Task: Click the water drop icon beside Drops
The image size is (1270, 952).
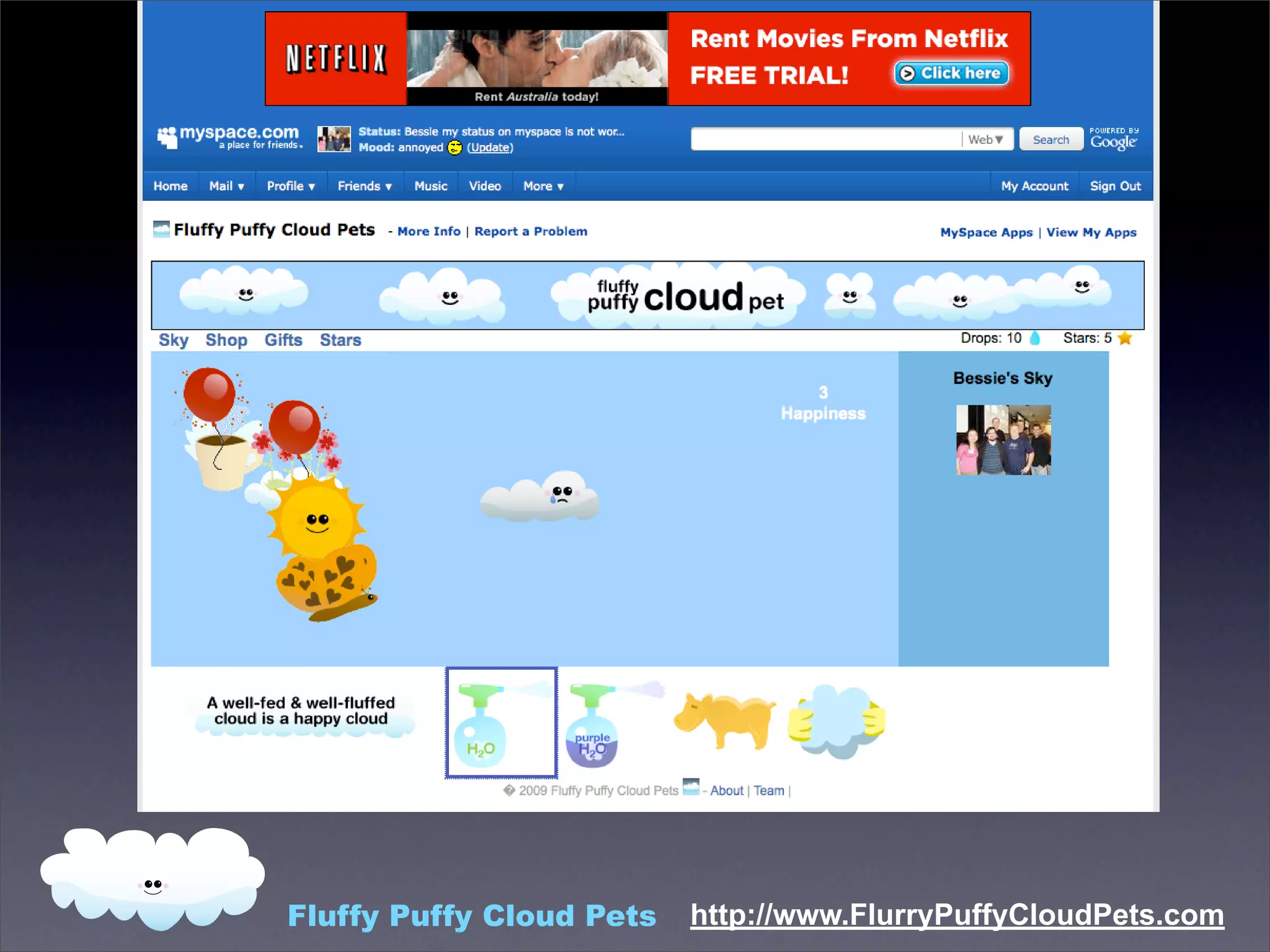Action: pos(1034,338)
